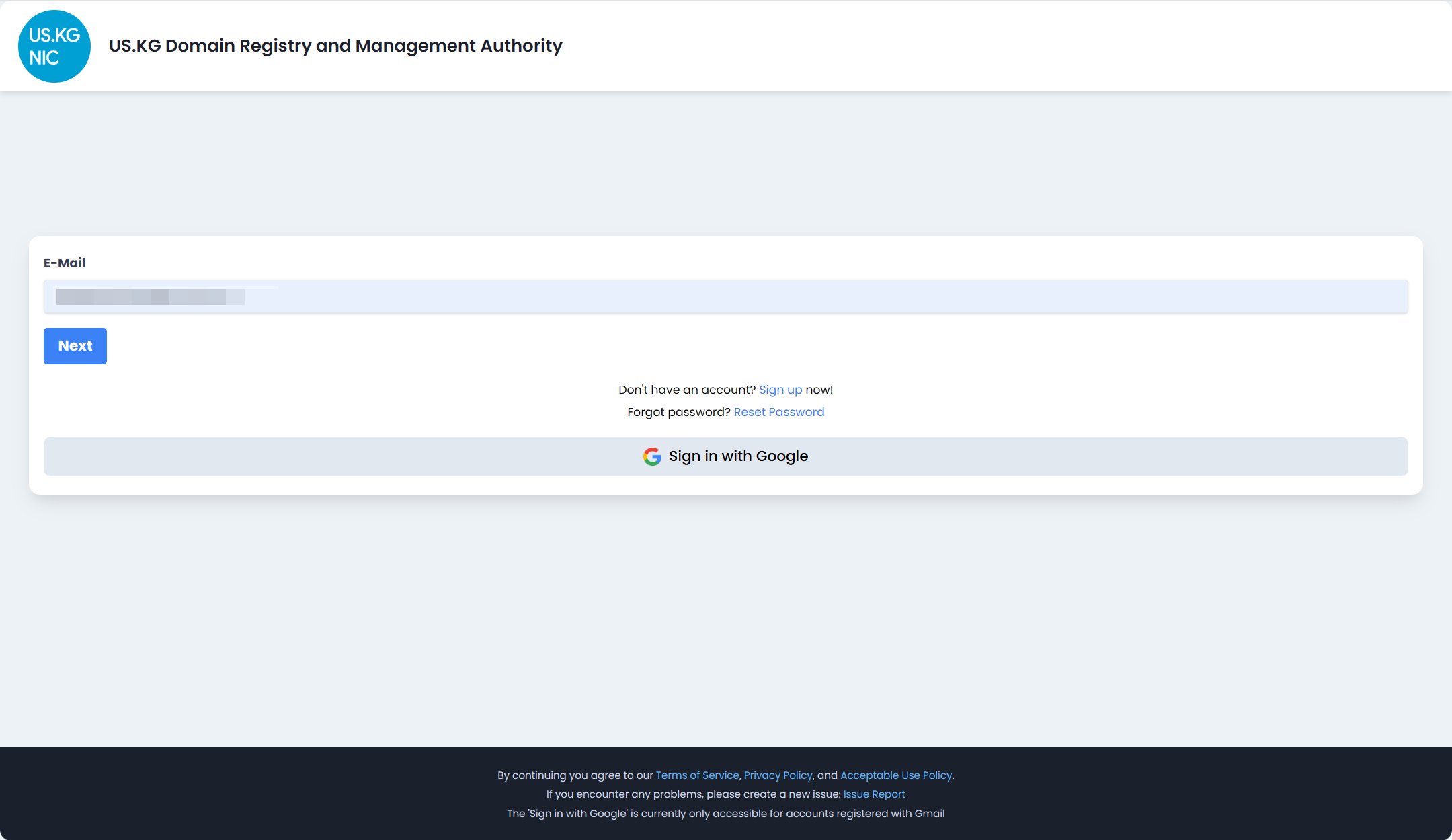
Task: Click the word "now!" after Sign up
Action: [819, 390]
